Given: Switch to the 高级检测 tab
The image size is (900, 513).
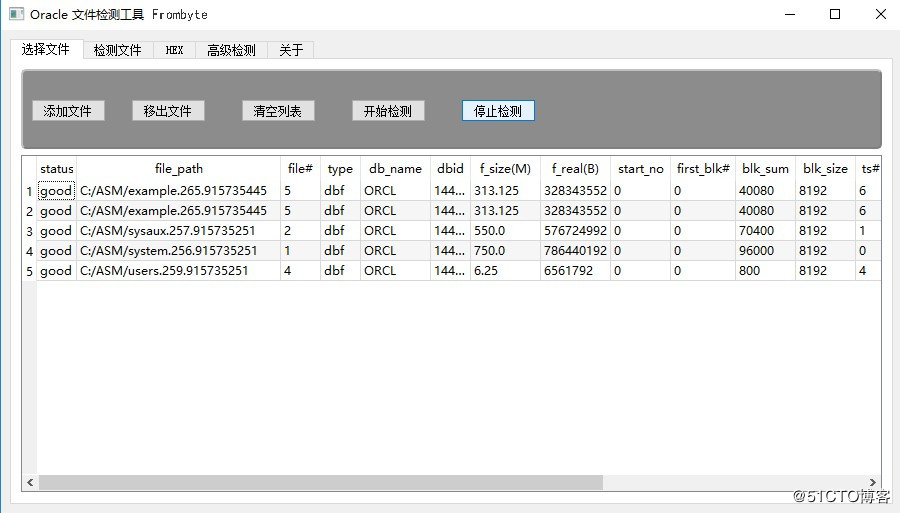Looking at the screenshot, I should click(231, 50).
